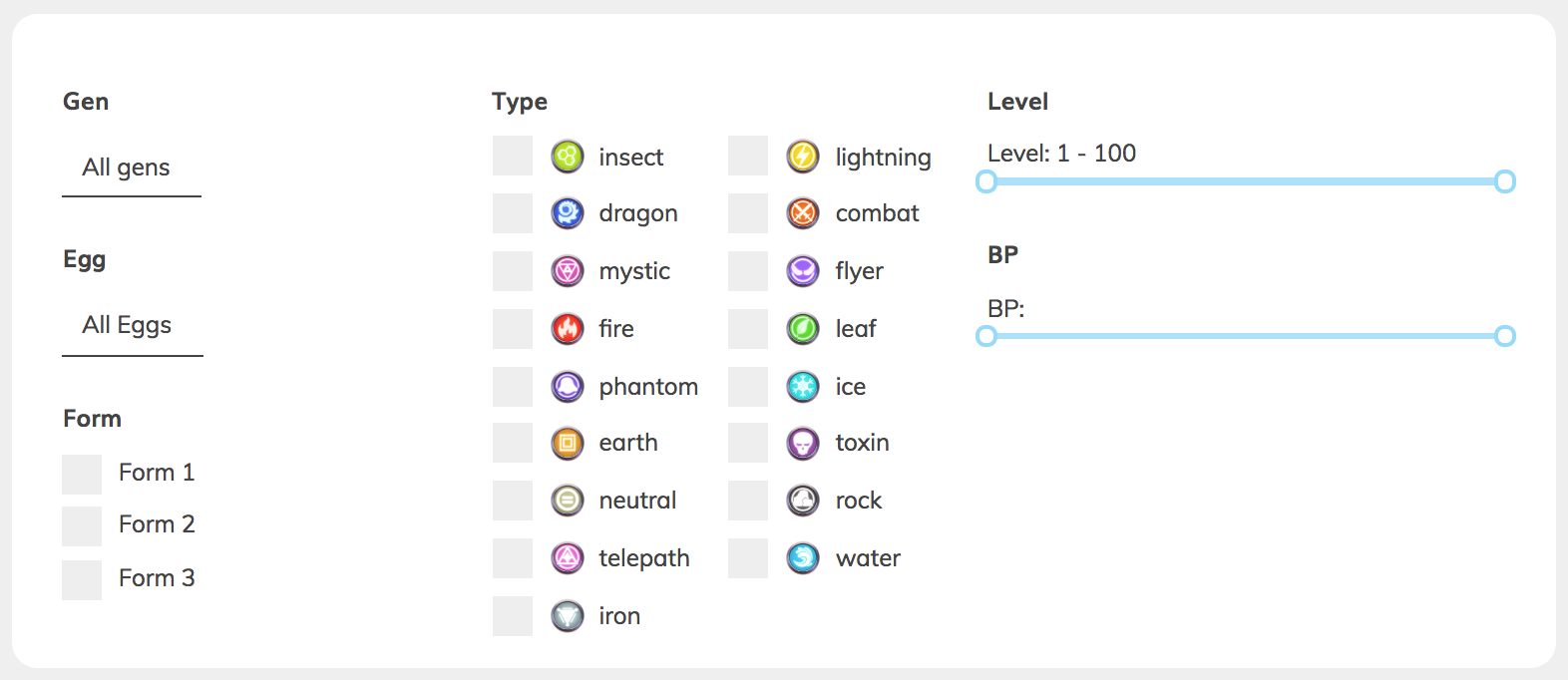Click the orange combat type icon

pos(803,213)
